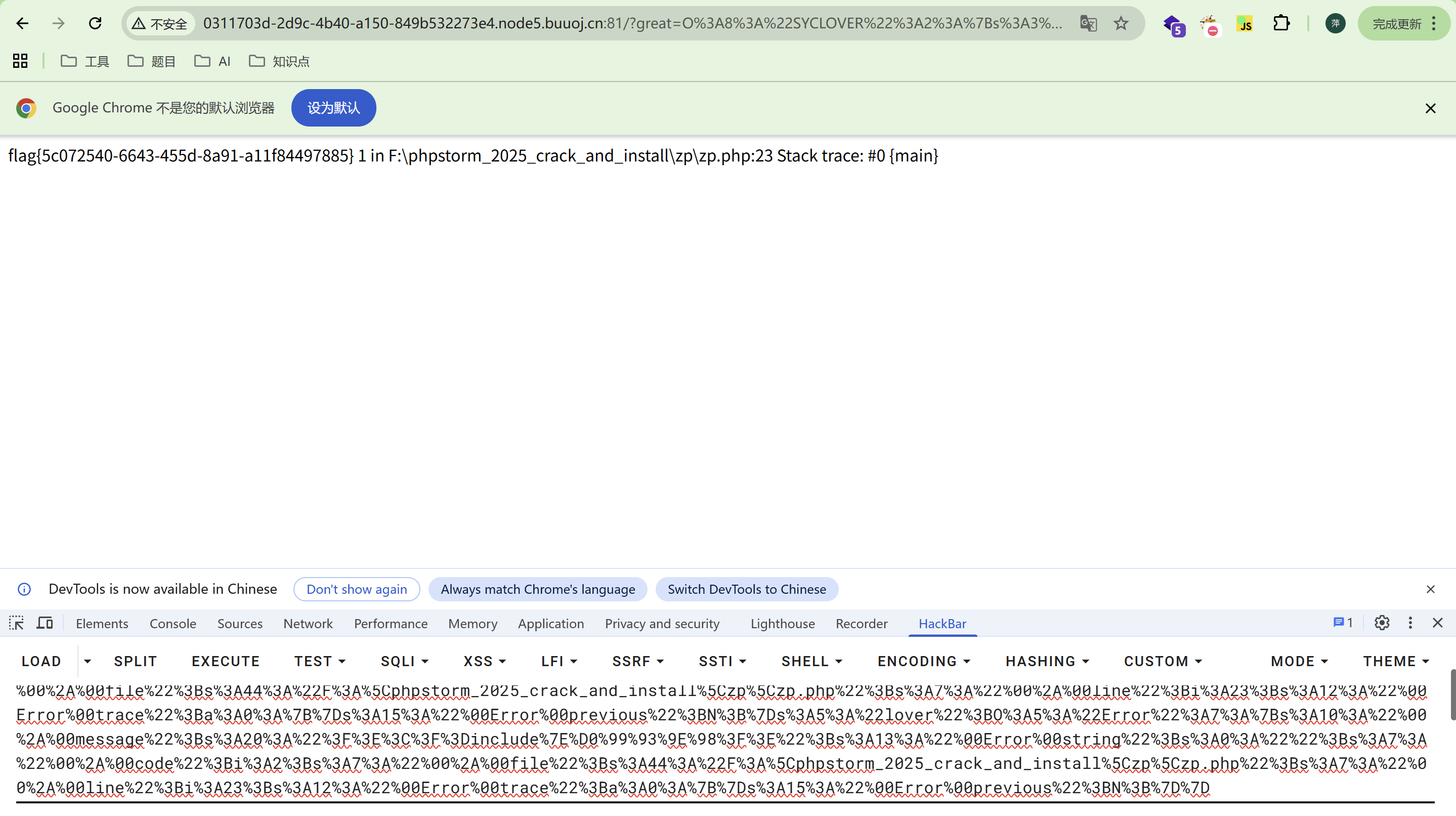Open the DevTools settings gear
The width and height of the screenshot is (1456, 816).
[x=1382, y=623]
